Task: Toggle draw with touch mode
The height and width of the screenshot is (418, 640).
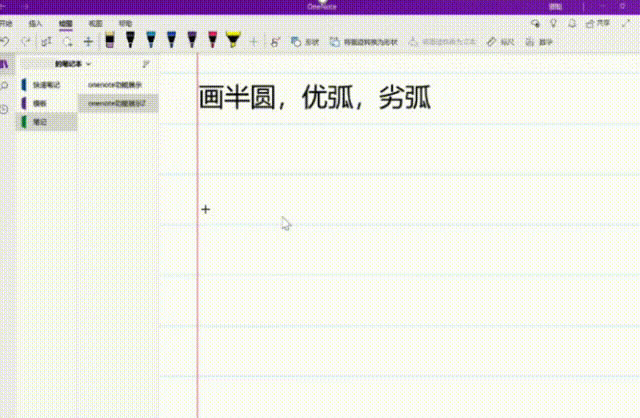Action: 276,42
